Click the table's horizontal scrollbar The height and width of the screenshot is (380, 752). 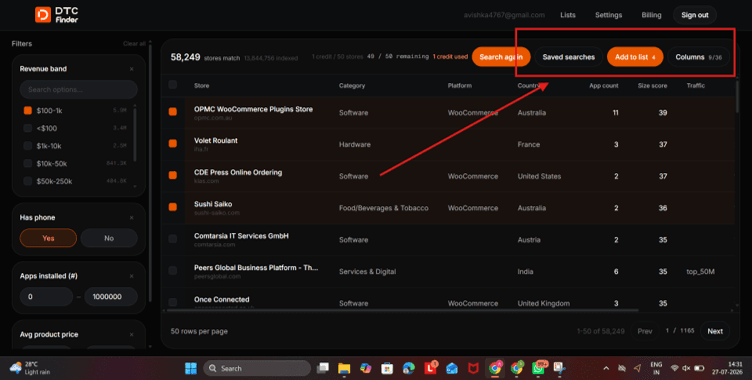403,310
